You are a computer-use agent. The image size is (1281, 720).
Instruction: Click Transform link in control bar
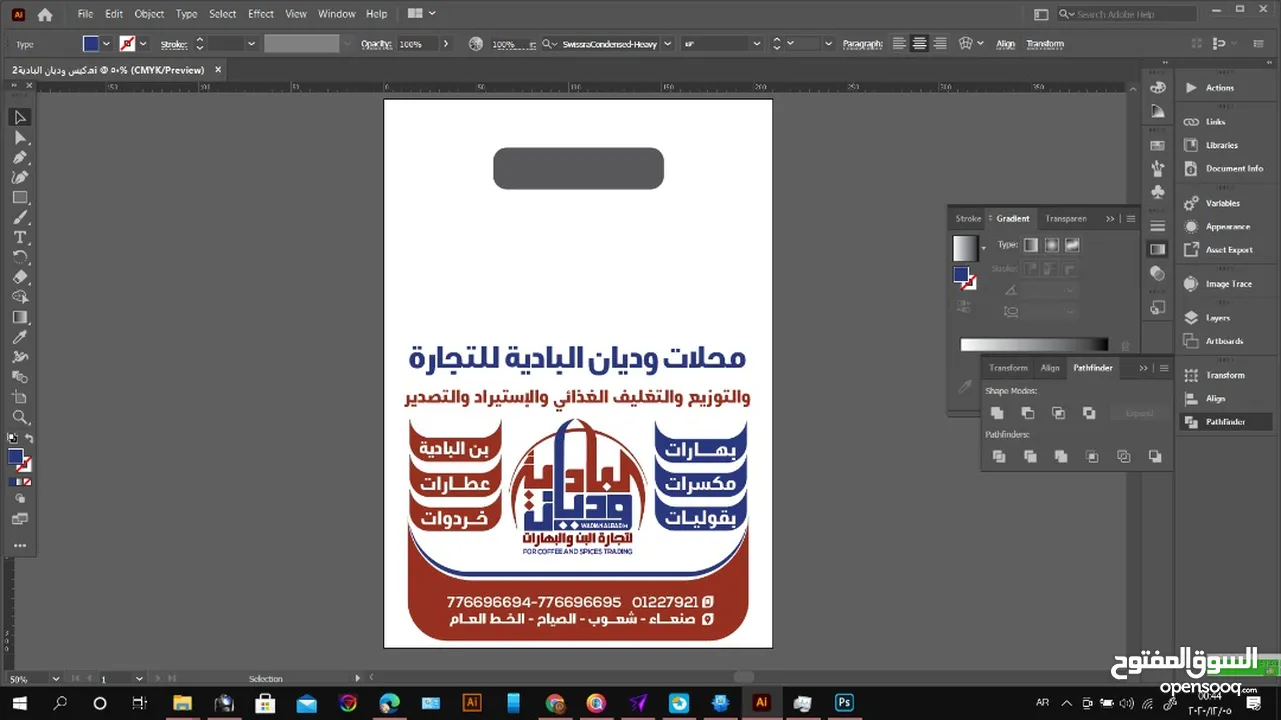point(1045,44)
